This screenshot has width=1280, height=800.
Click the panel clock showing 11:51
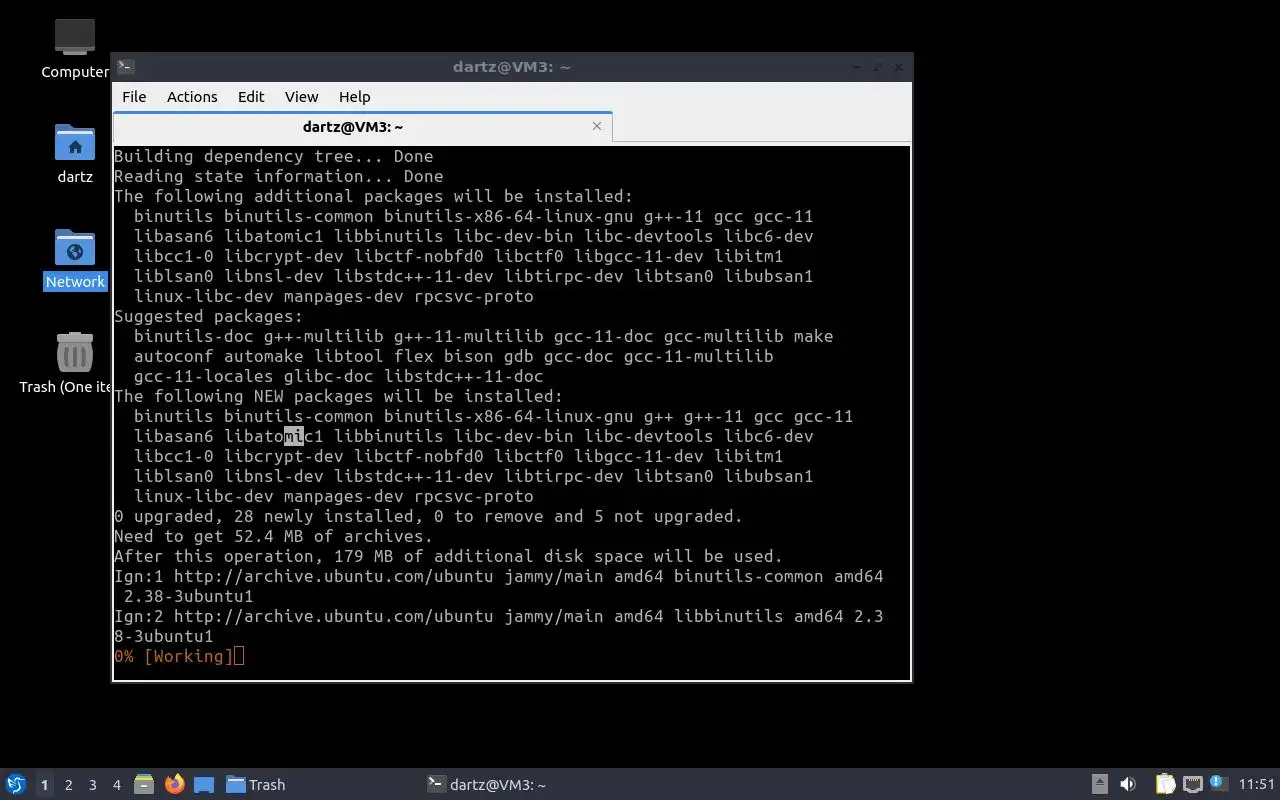(x=1257, y=785)
